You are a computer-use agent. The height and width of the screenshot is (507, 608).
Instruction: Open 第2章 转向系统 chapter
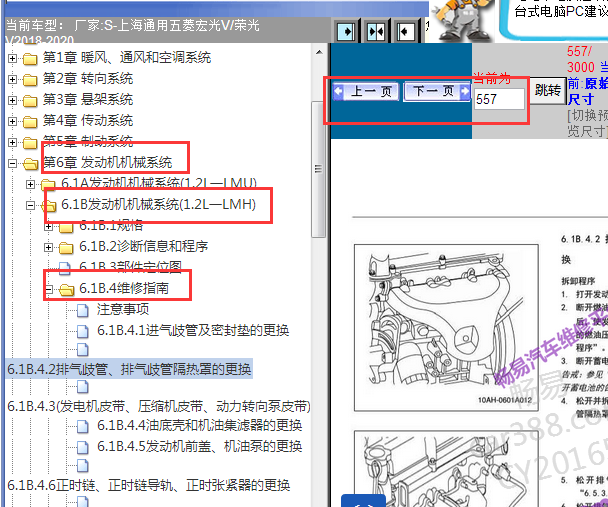point(88,79)
